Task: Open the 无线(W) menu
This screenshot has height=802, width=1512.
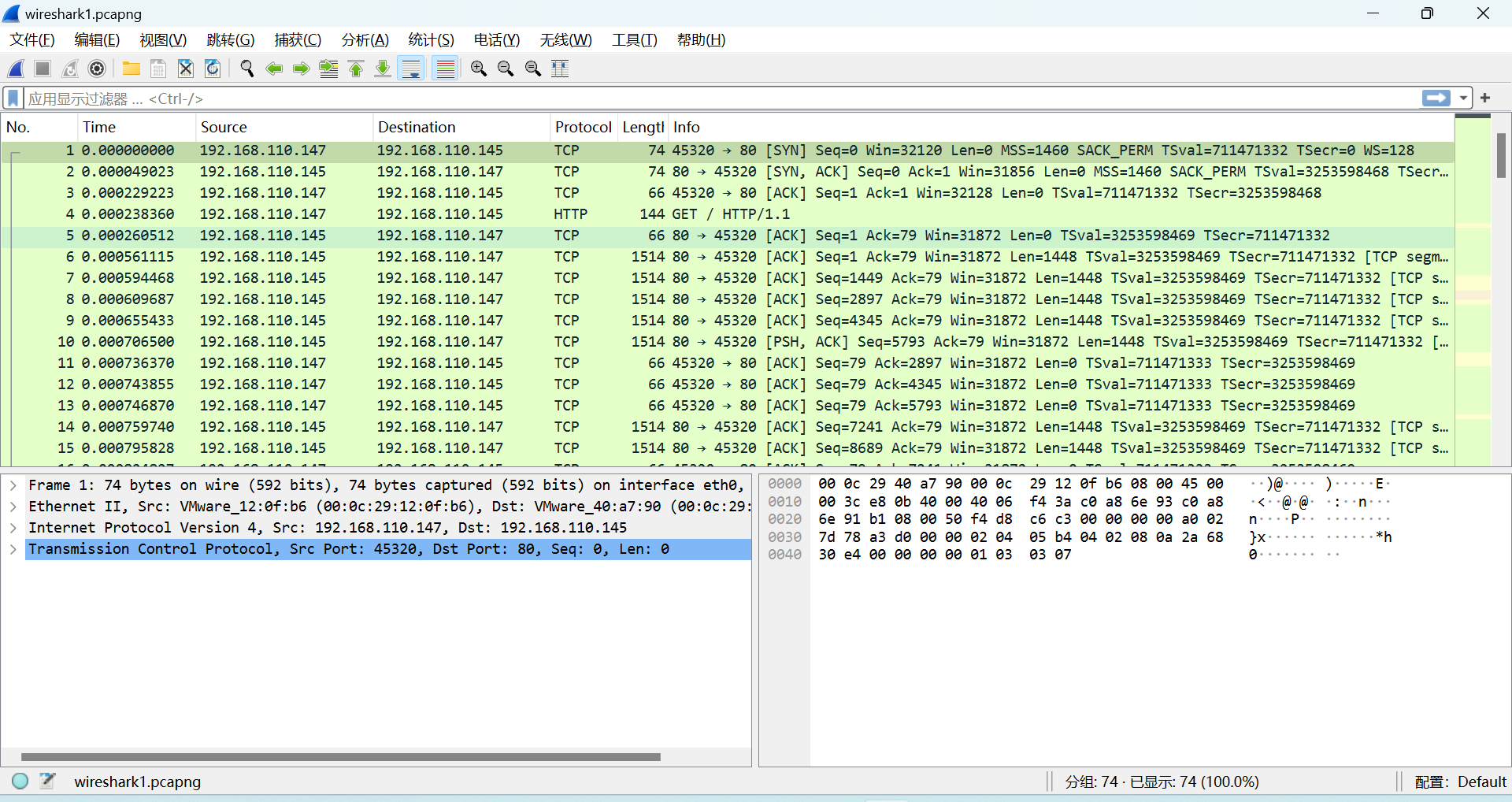Action: coord(565,39)
